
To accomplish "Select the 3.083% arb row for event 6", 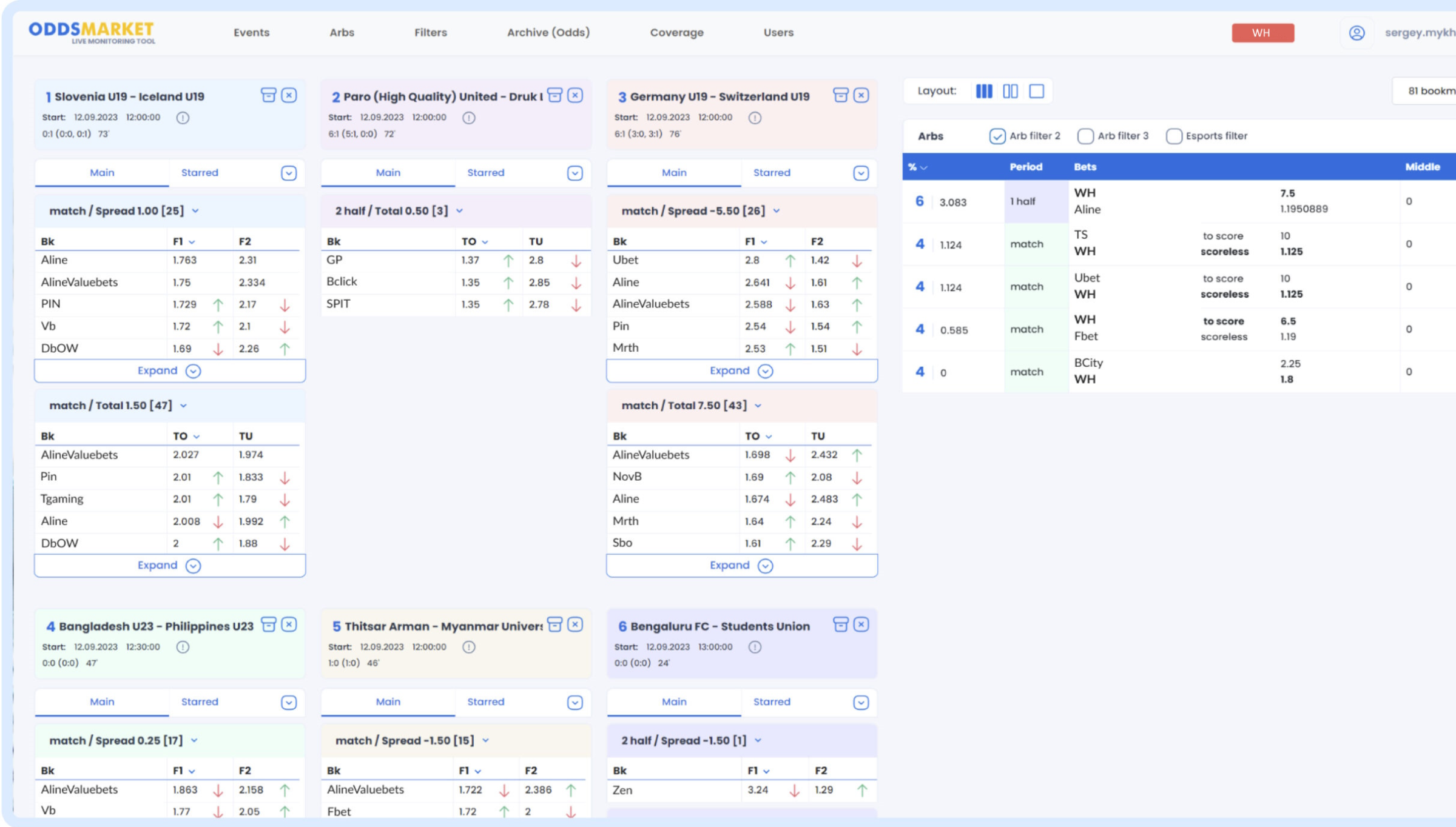I will 952,202.
